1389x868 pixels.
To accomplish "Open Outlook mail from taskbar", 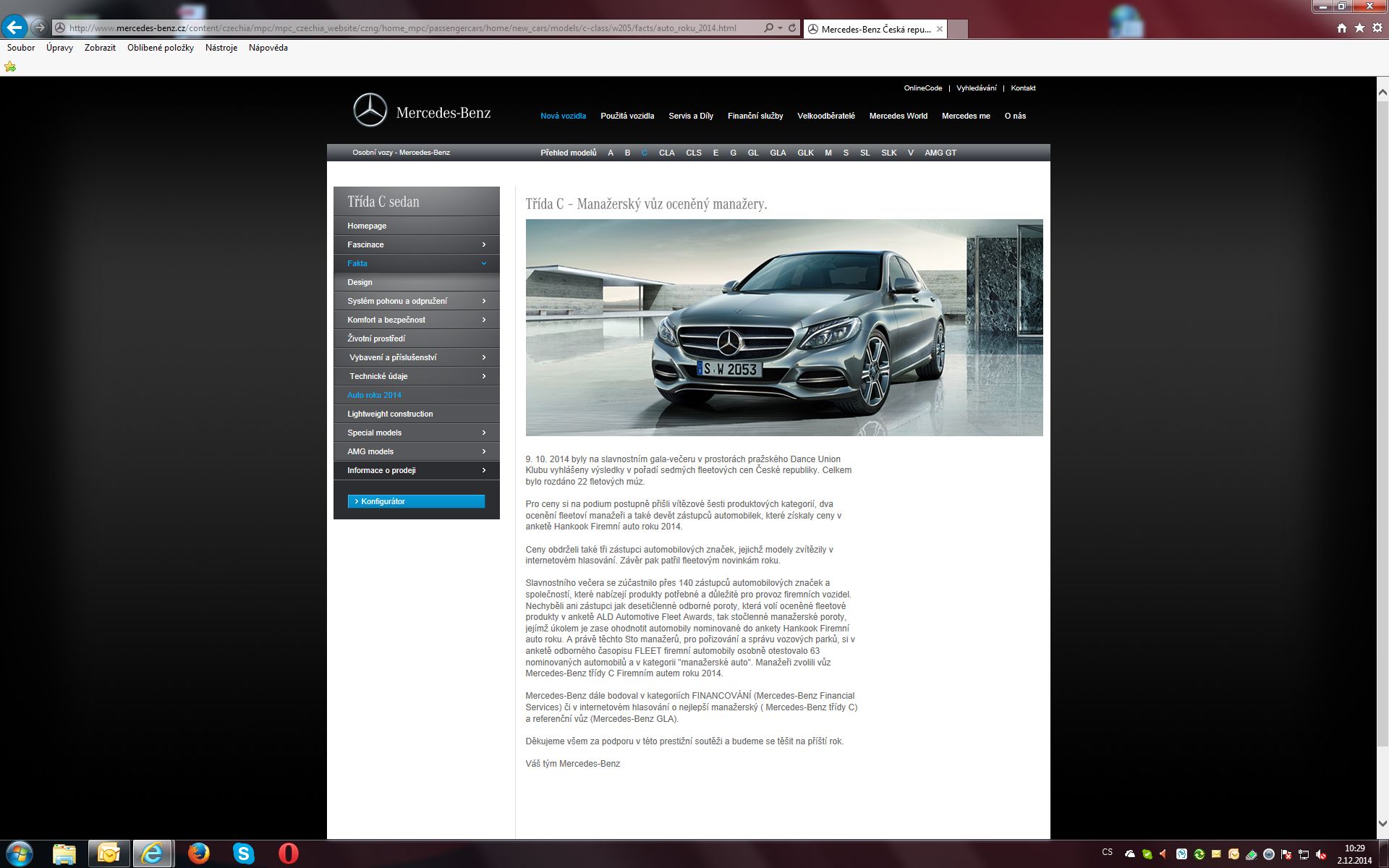I will click(x=109, y=854).
